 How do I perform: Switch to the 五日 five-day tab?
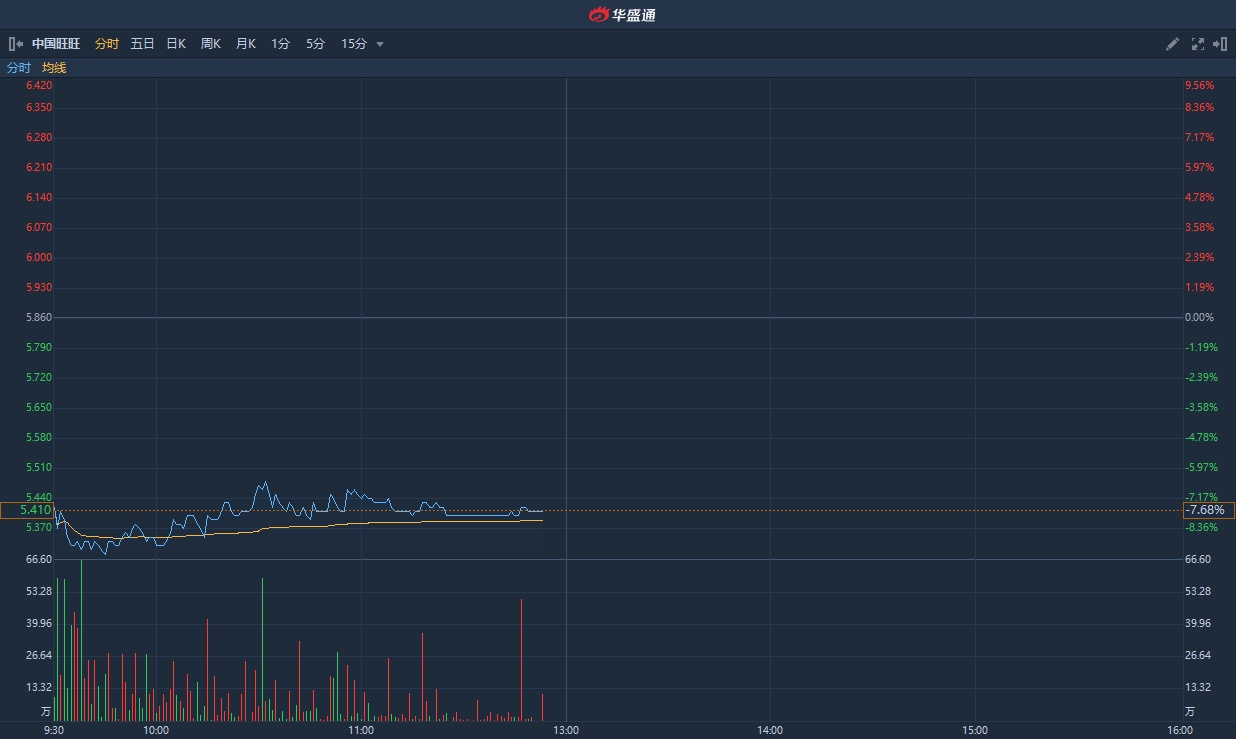pyautogui.click(x=142, y=44)
